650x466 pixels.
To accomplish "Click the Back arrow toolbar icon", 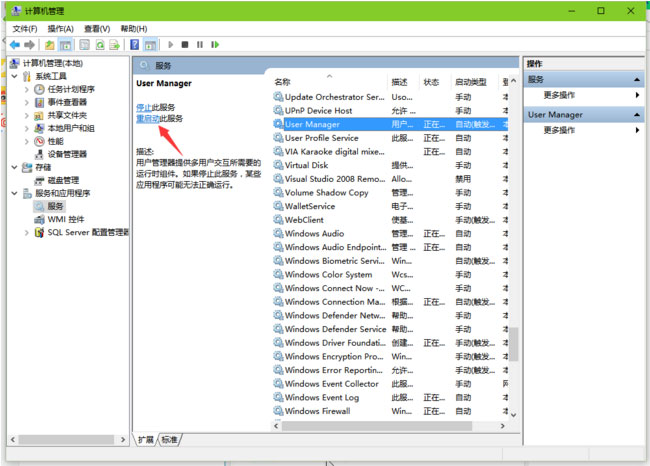I will 15,45.
